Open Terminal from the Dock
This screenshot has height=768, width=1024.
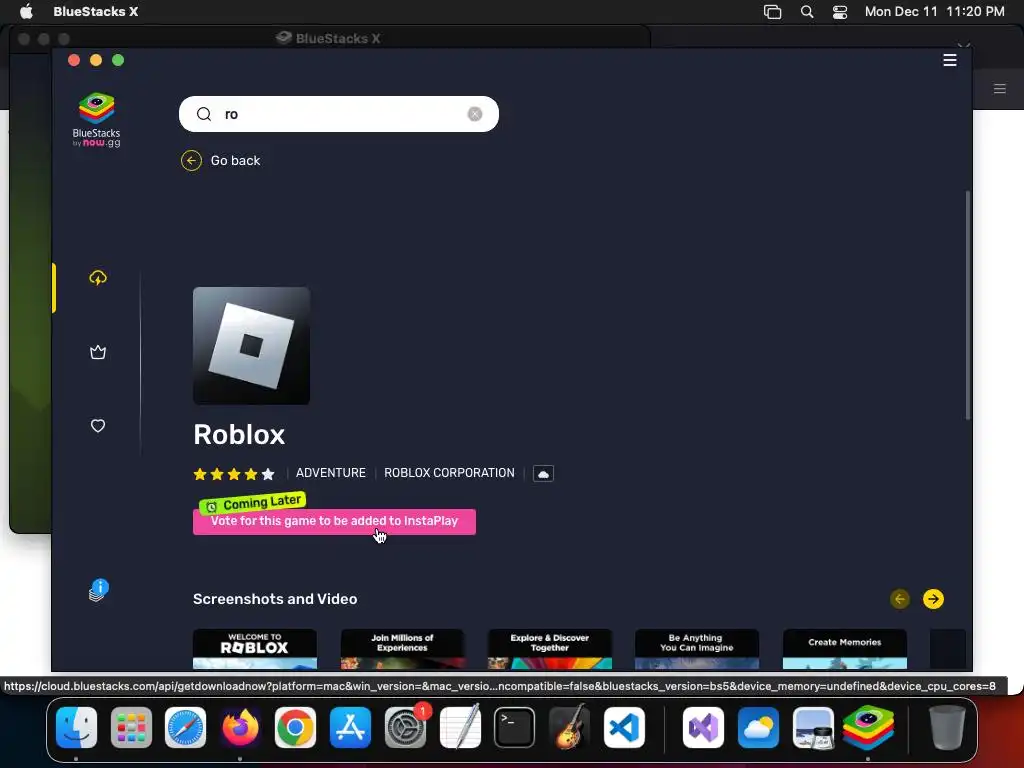515,728
